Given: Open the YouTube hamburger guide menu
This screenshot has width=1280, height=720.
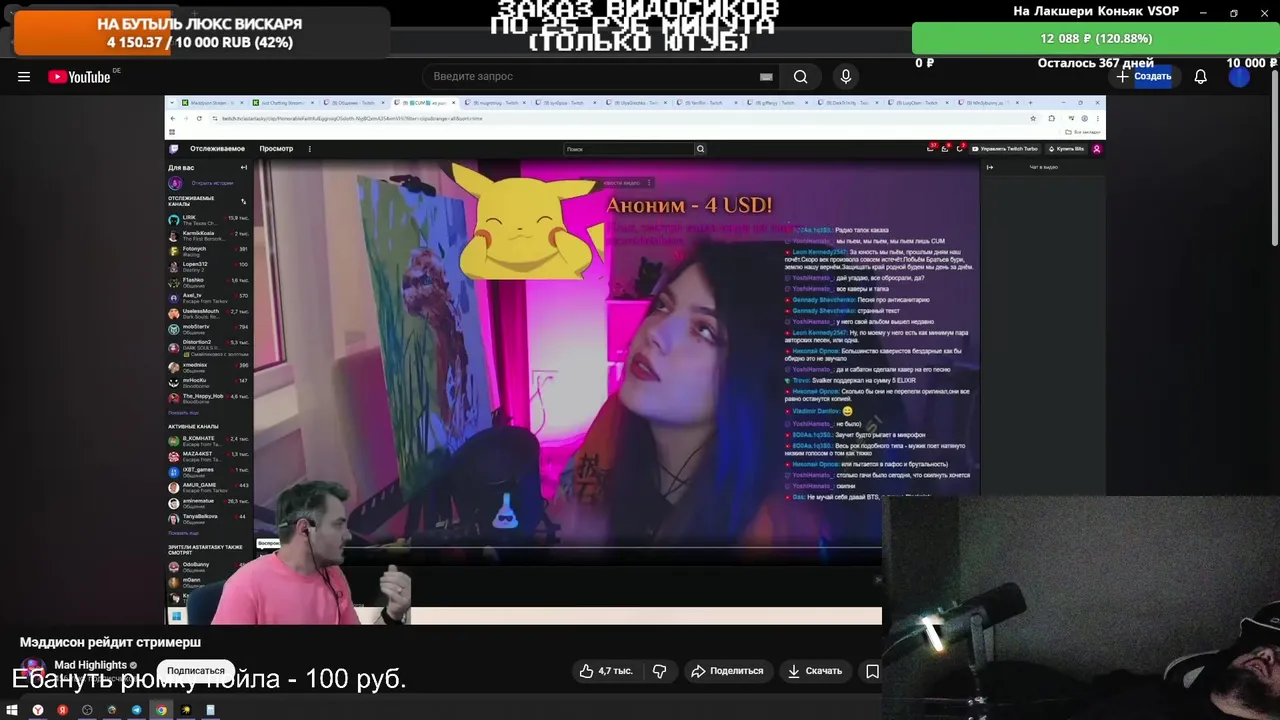Looking at the screenshot, I should [24, 77].
